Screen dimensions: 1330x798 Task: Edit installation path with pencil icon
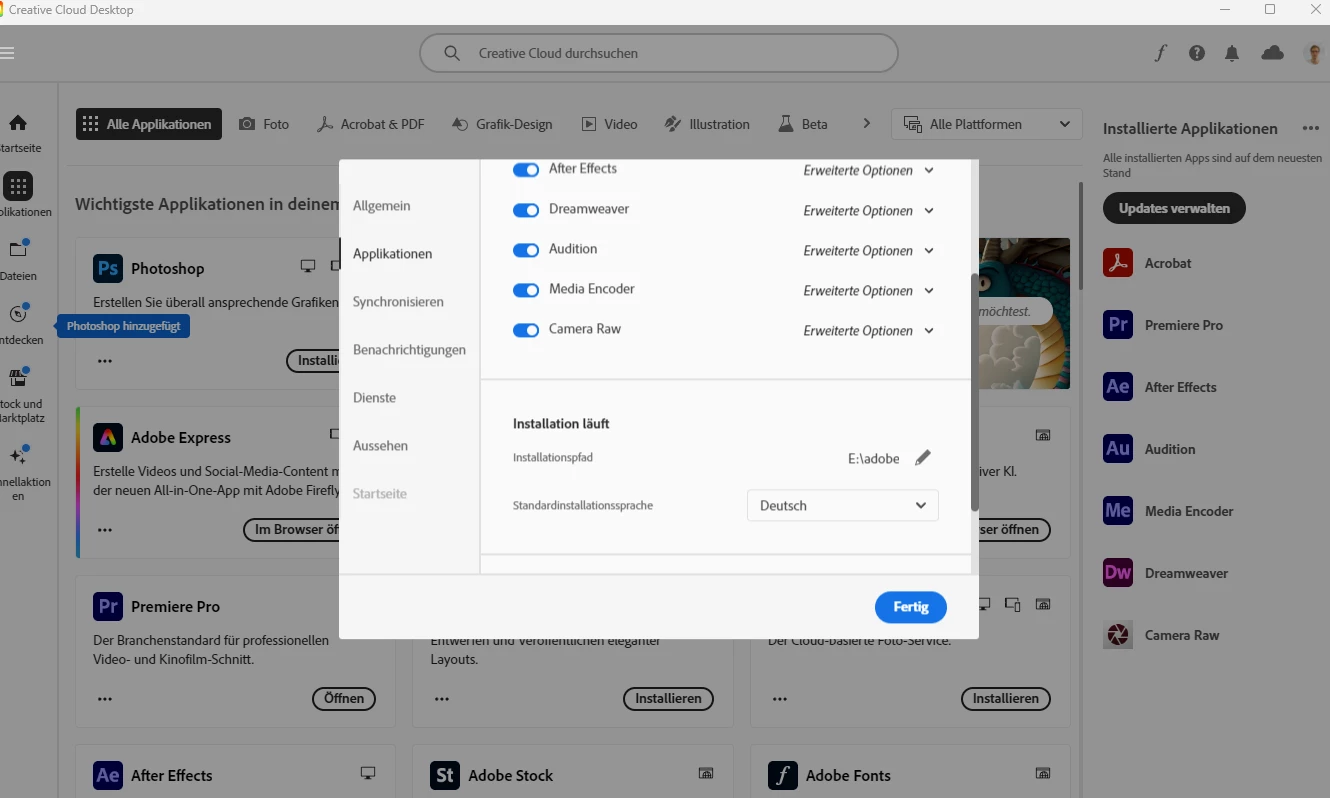(923, 458)
